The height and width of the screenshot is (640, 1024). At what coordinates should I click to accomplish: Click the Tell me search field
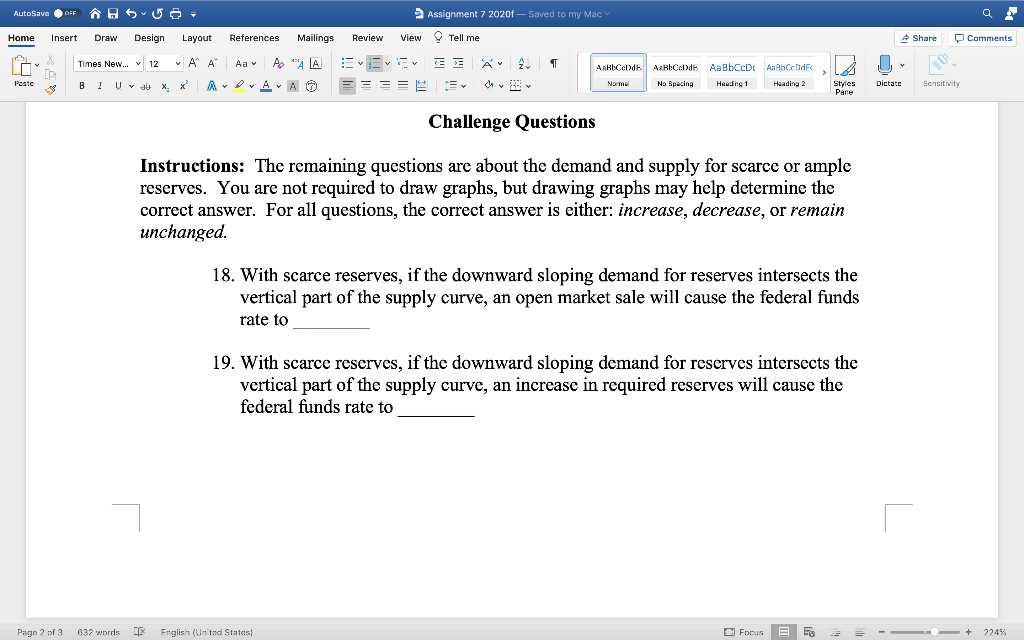457,38
